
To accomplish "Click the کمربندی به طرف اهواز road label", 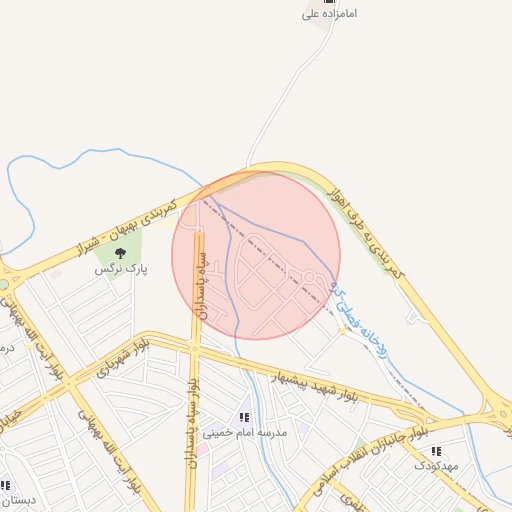I will click(x=366, y=232).
